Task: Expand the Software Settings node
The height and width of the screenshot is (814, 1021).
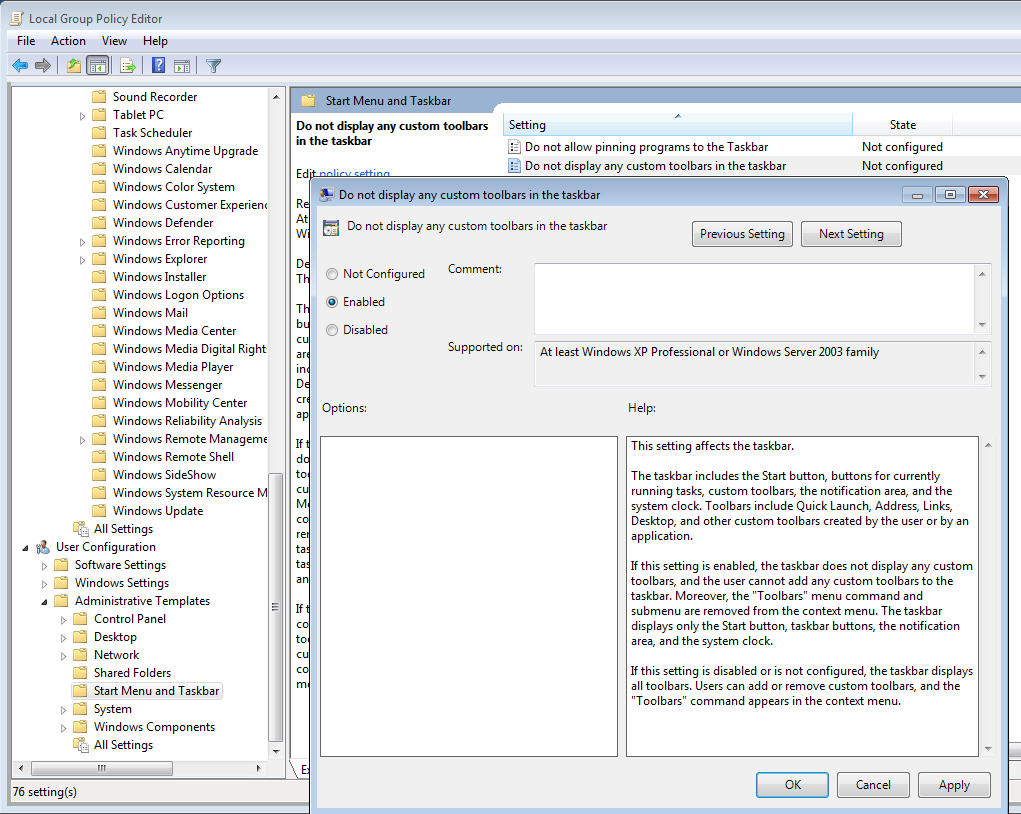Action: click(x=44, y=566)
